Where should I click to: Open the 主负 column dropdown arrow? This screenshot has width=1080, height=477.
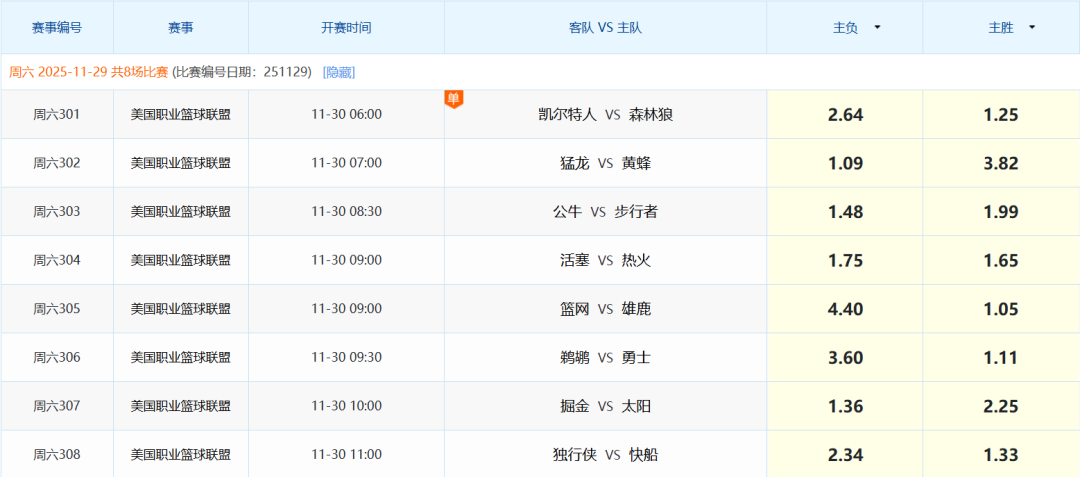(877, 28)
